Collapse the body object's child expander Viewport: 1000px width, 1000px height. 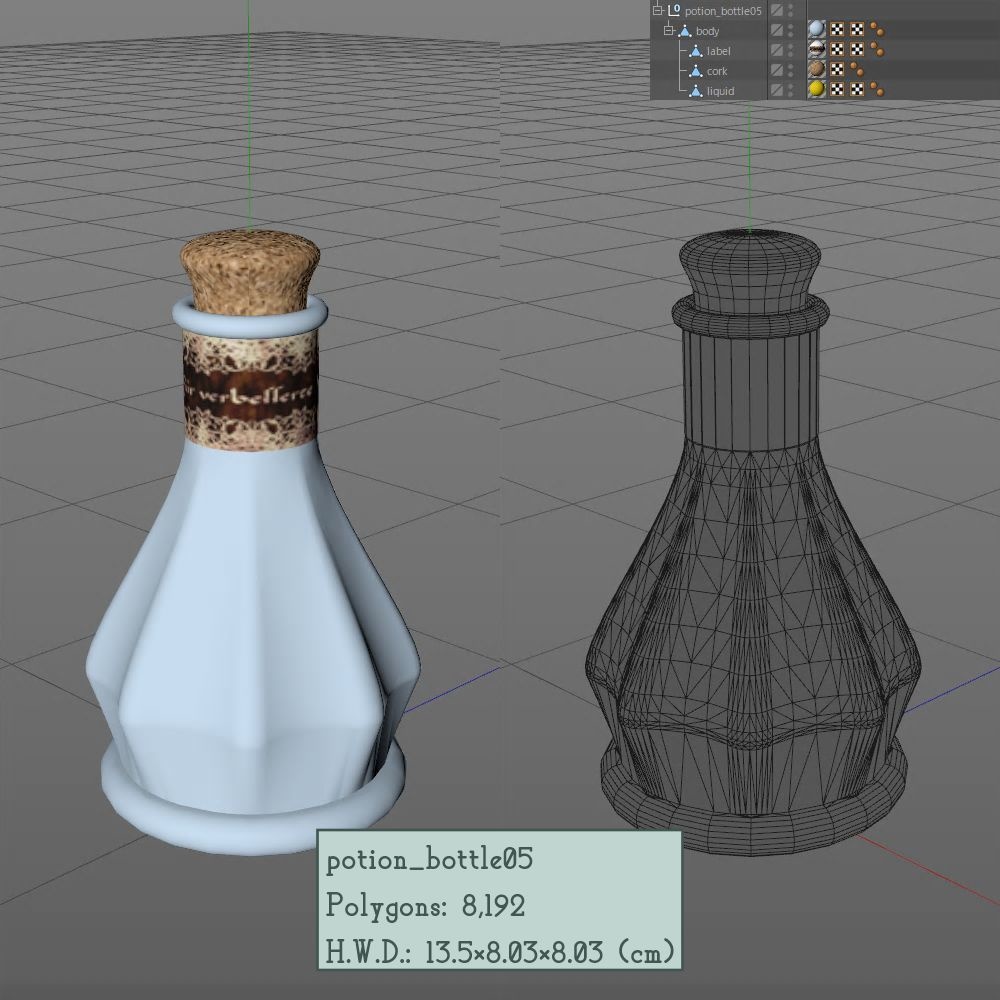pyautogui.click(x=667, y=30)
